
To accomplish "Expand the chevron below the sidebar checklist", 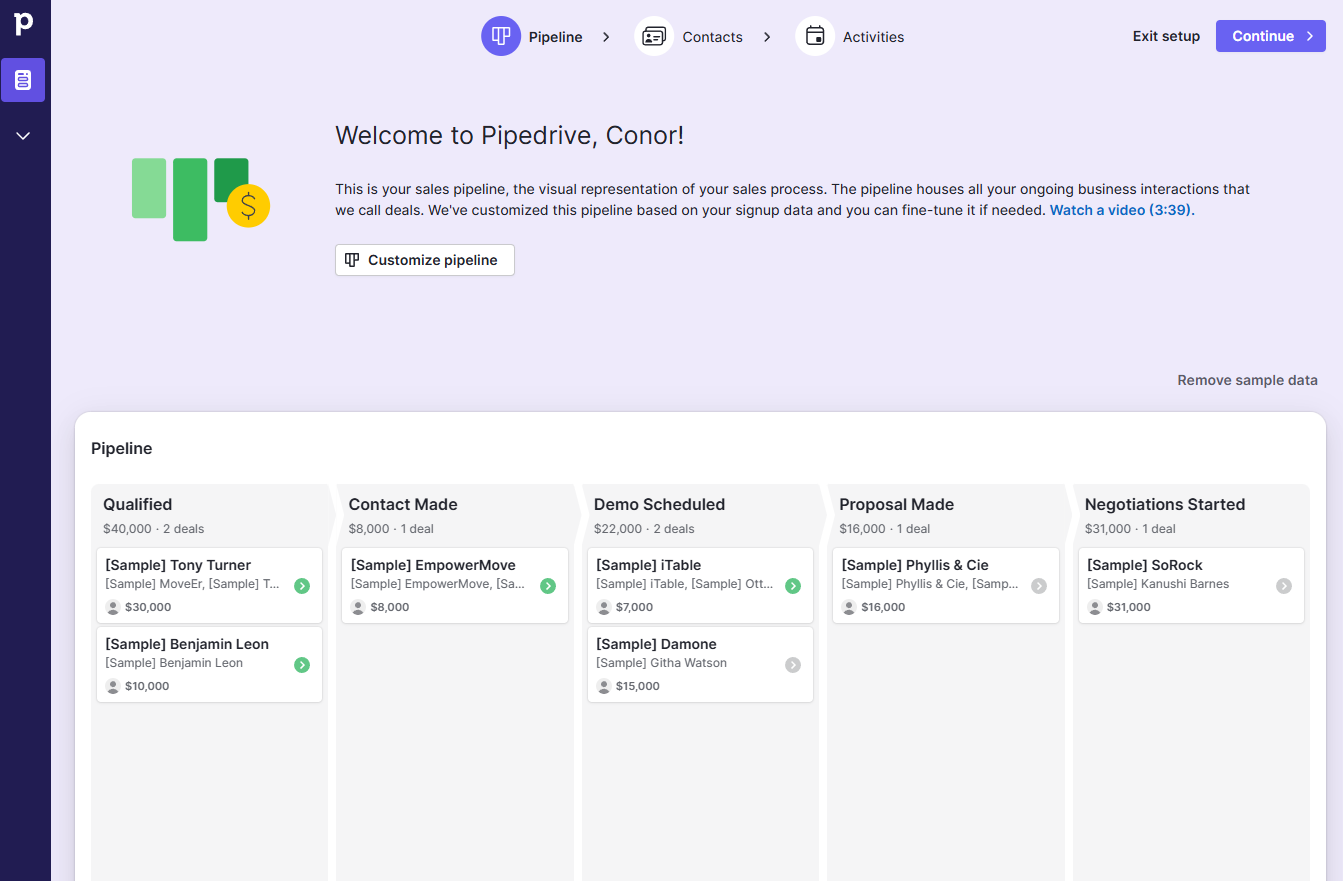I will [x=23, y=135].
